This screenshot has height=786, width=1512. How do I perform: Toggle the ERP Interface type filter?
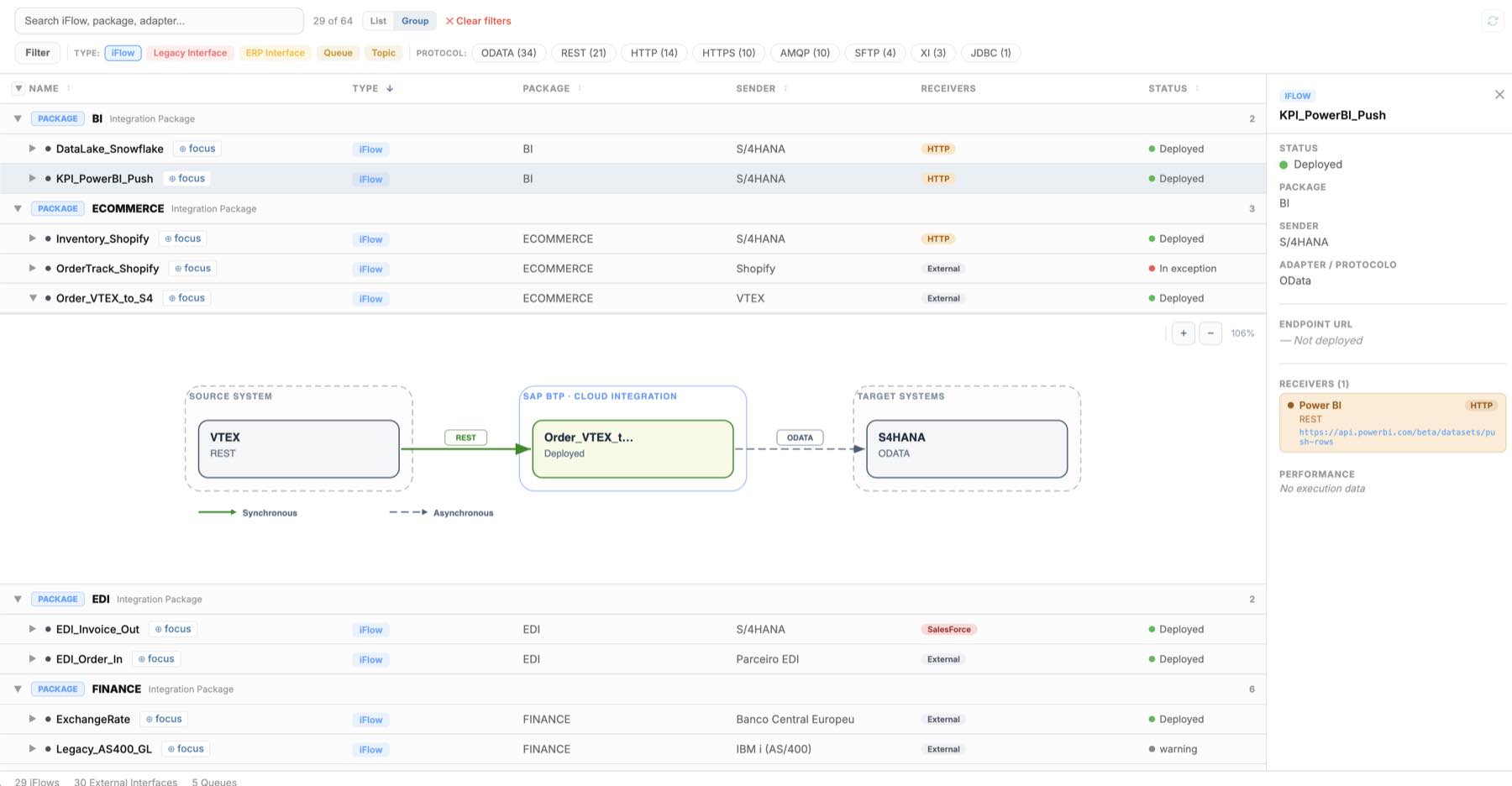pos(276,53)
